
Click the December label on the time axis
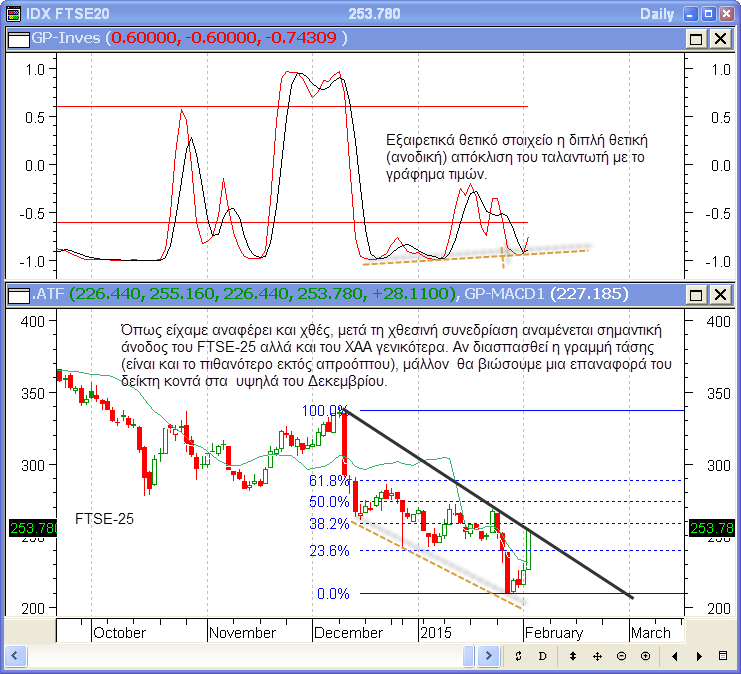(x=348, y=632)
